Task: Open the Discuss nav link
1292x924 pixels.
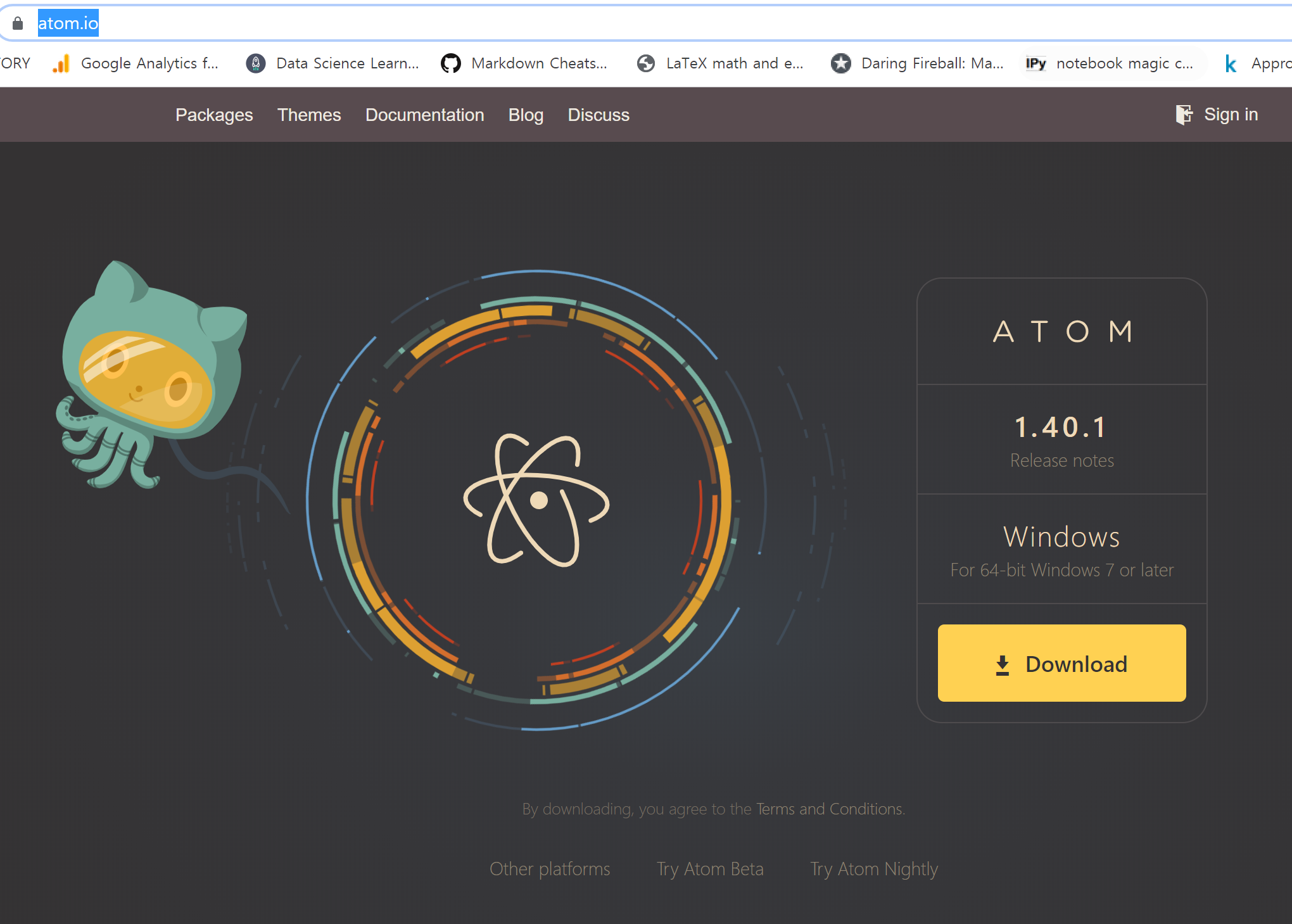Action: (x=598, y=115)
